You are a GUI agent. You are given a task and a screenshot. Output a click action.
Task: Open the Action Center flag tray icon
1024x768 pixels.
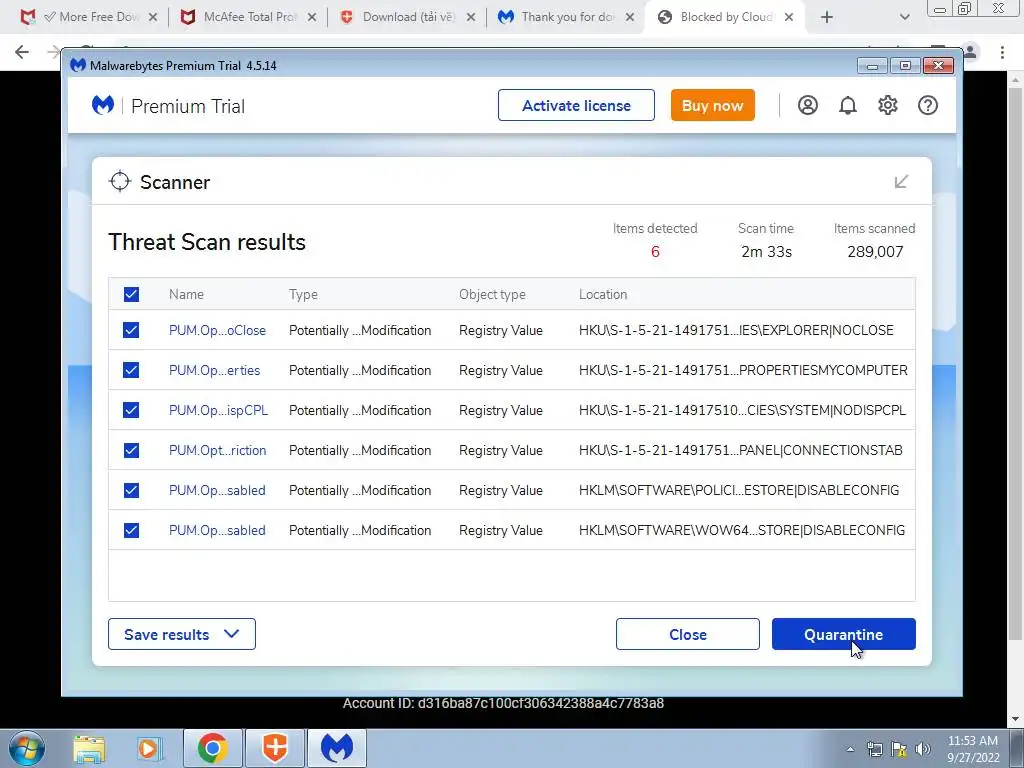899,749
